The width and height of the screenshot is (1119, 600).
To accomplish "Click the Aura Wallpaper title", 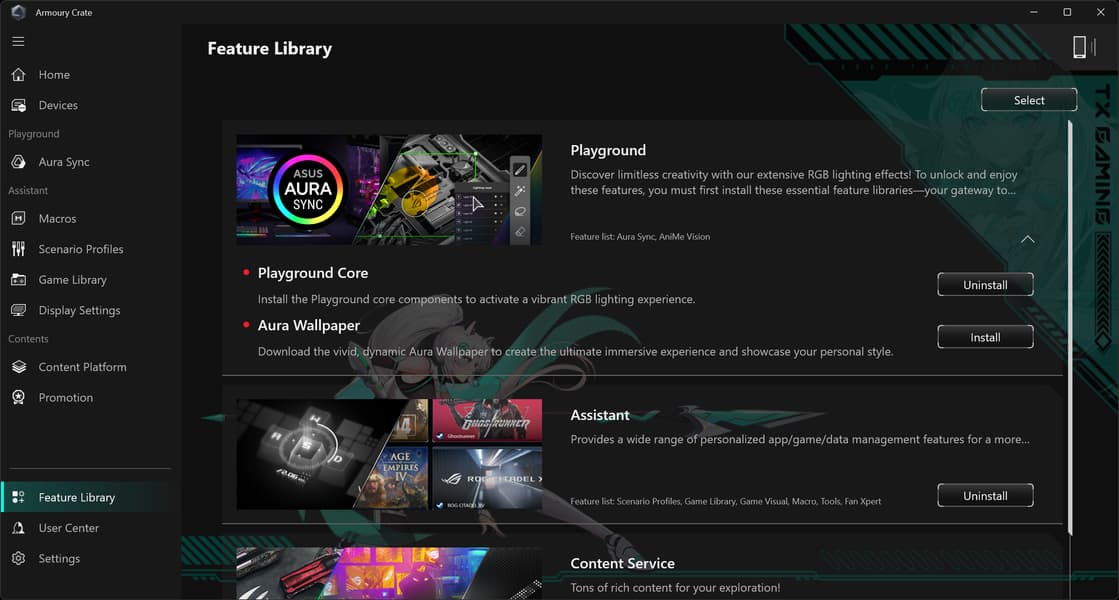I will tap(308, 325).
